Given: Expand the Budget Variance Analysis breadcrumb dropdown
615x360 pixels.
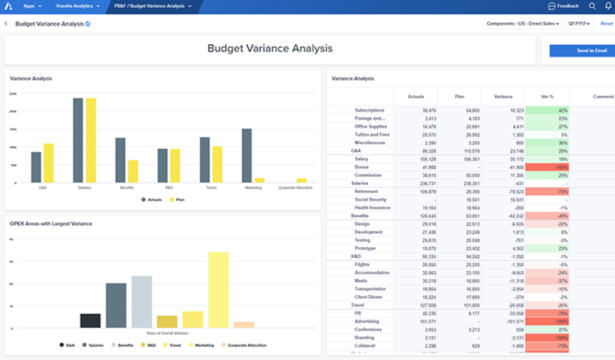Looking at the screenshot, I should click(153, 6).
